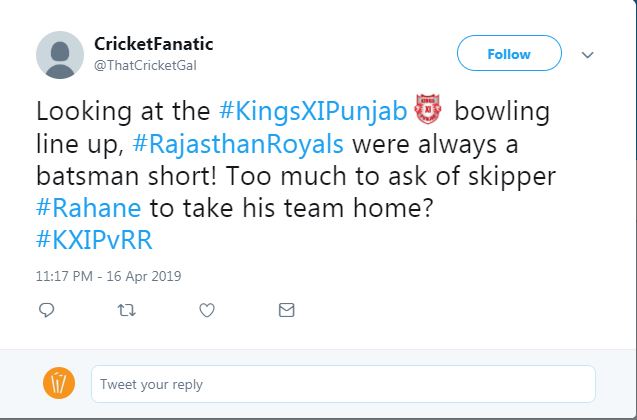
Task: Like the tweet with the heart icon
Action: coord(207,311)
